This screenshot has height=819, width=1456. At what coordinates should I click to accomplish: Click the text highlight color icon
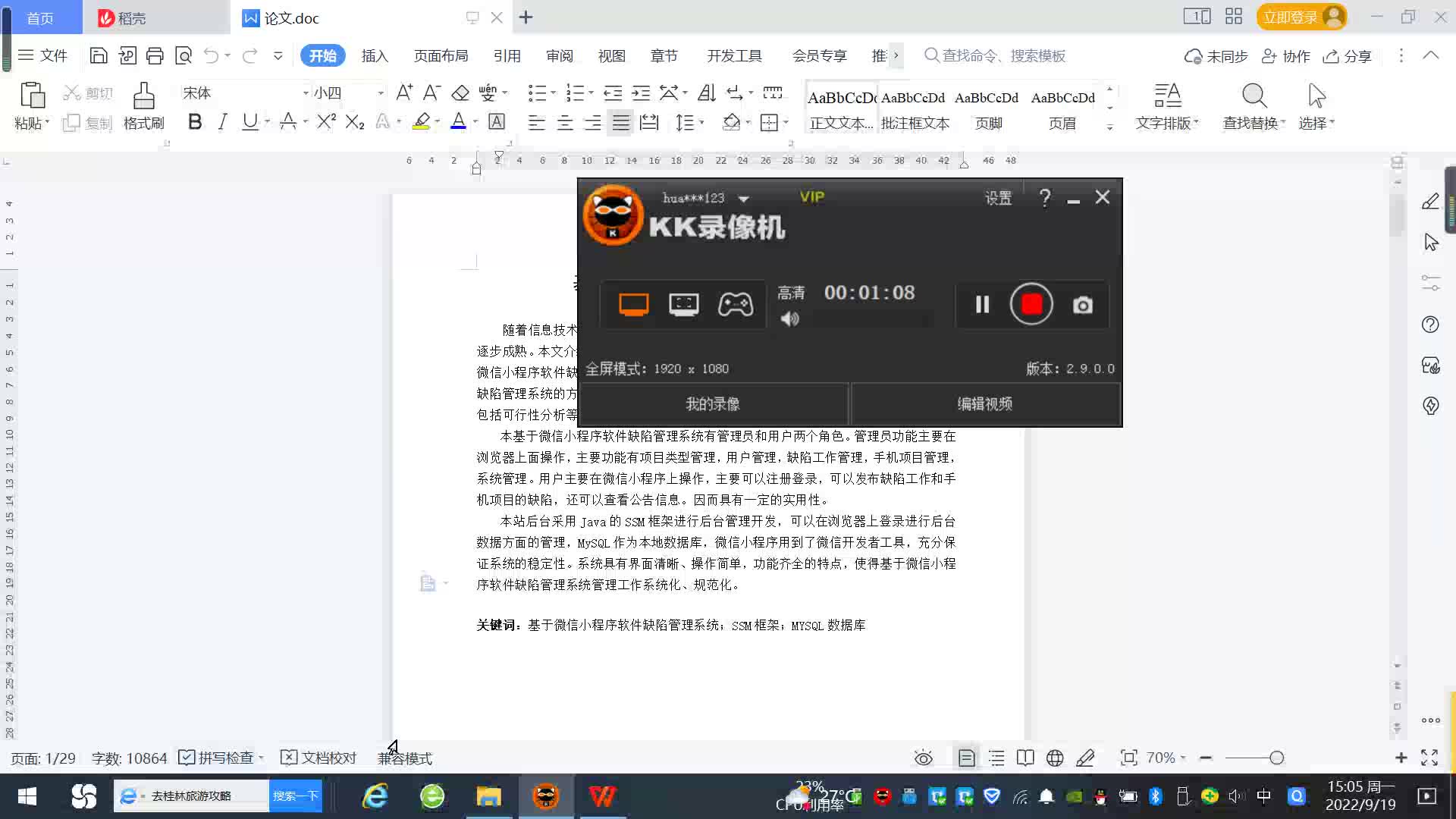click(x=422, y=122)
